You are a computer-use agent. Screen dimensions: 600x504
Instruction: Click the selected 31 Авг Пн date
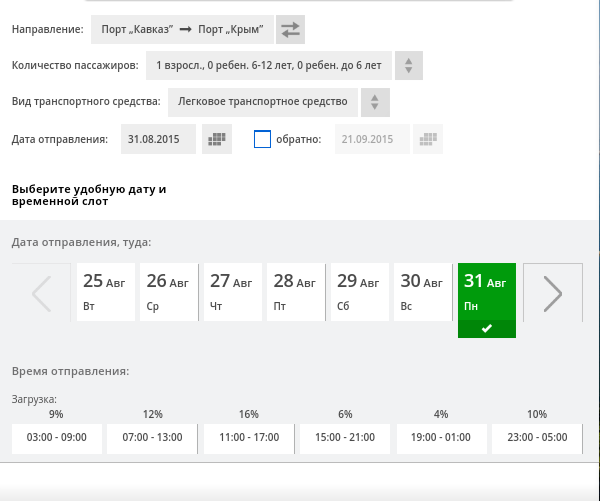[x=486, y=292]
